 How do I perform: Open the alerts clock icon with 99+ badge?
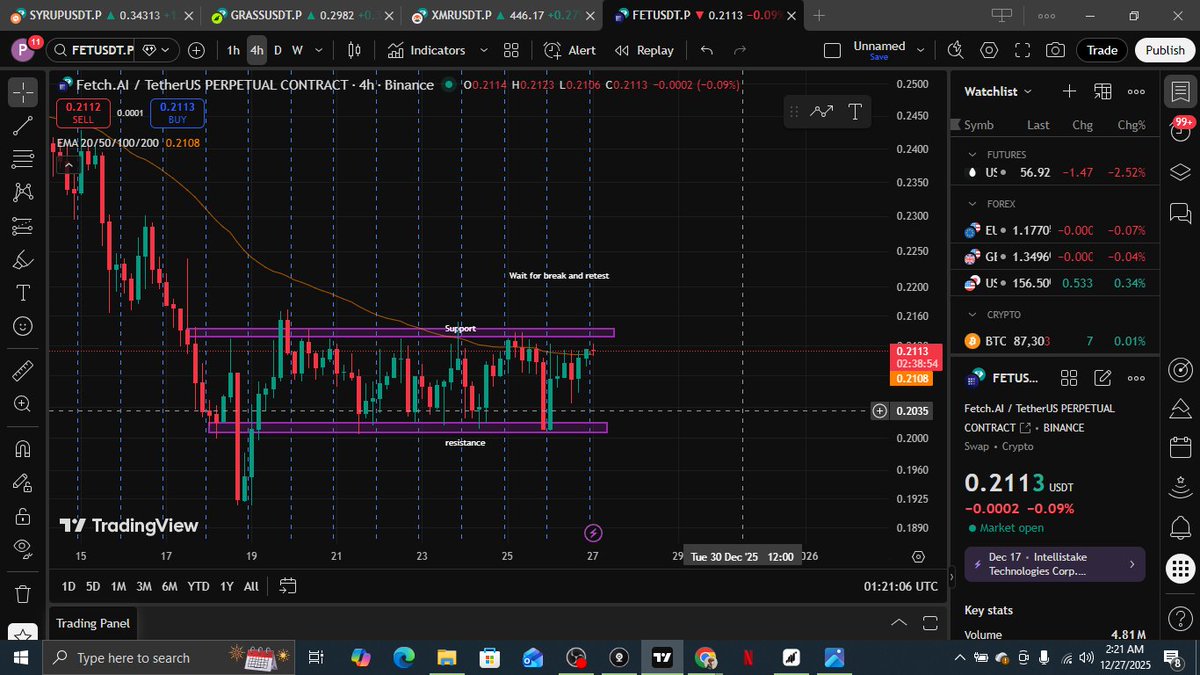click(x=1180, y=130)
